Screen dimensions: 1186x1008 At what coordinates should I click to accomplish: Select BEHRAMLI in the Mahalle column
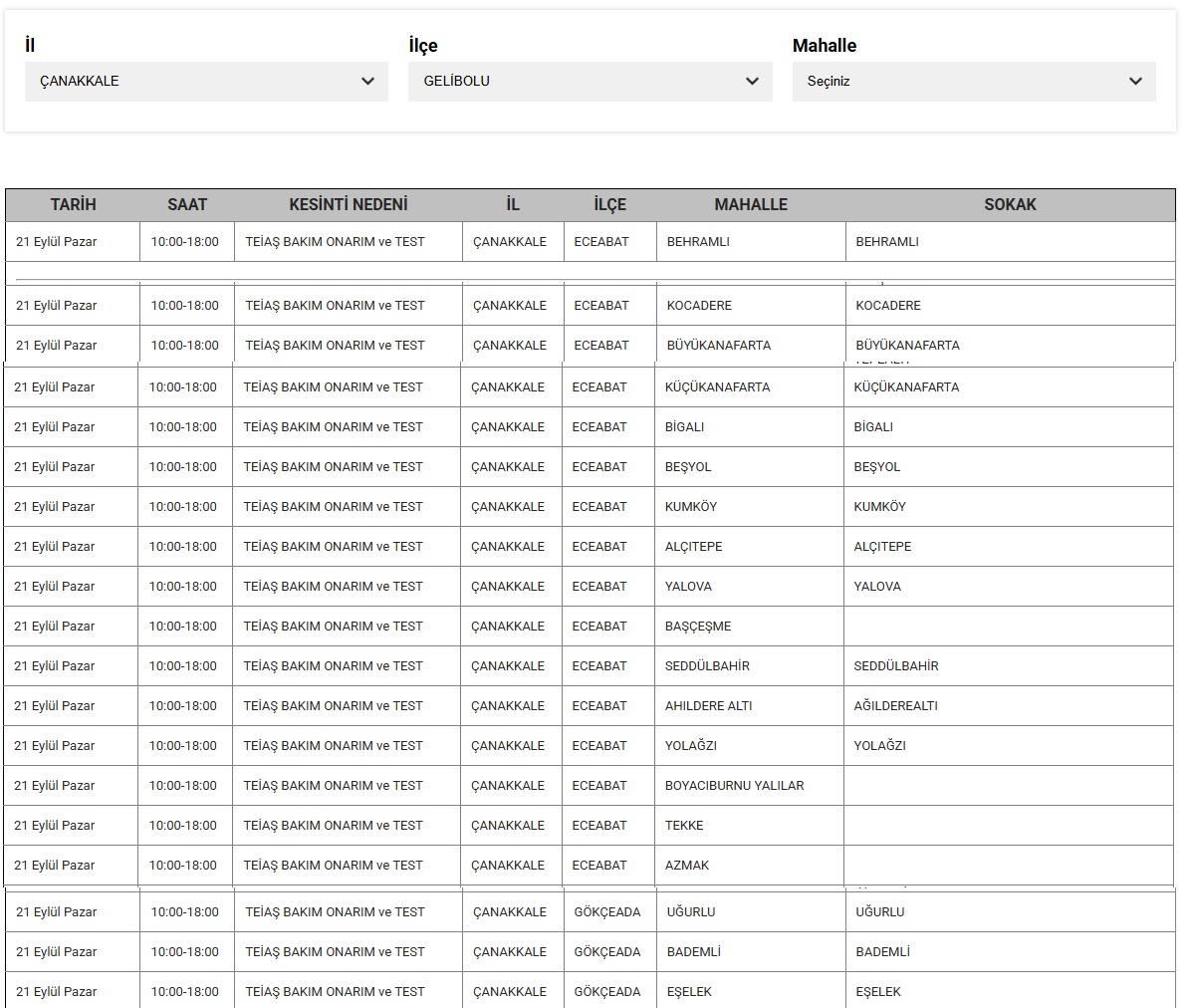coord(698,242)
